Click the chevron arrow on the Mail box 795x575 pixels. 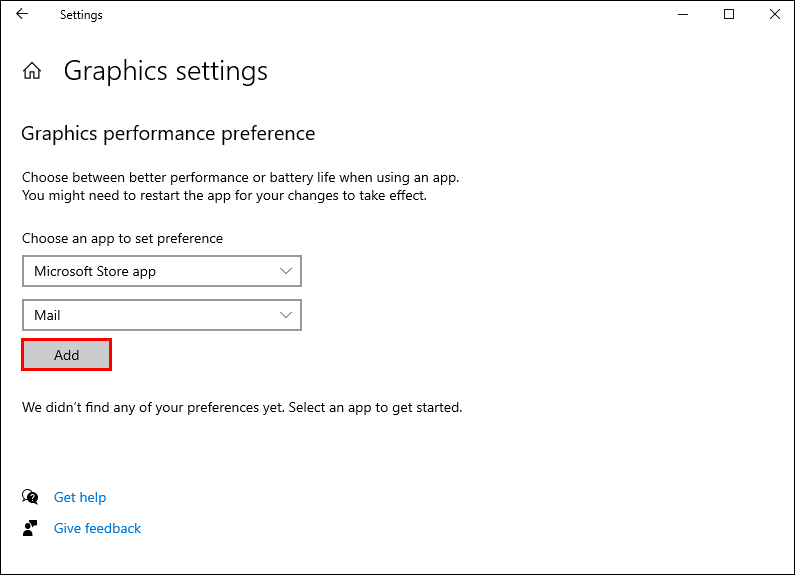[x=287, y=315]
